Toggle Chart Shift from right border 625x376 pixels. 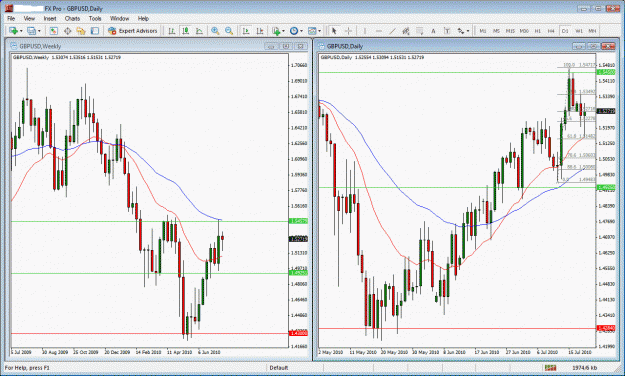(x=259, y=31)
